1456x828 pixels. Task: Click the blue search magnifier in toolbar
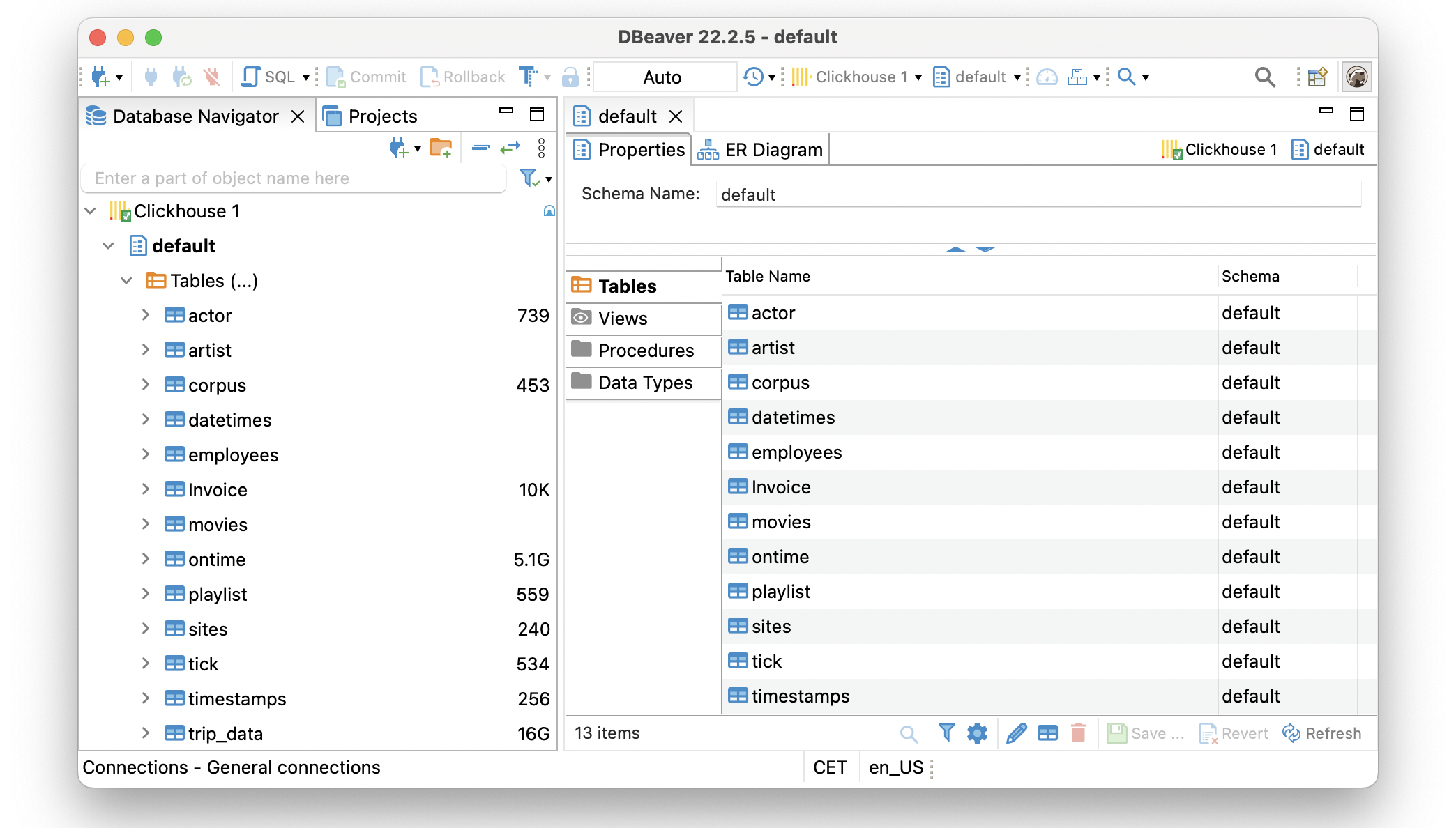coord(1127,77)
